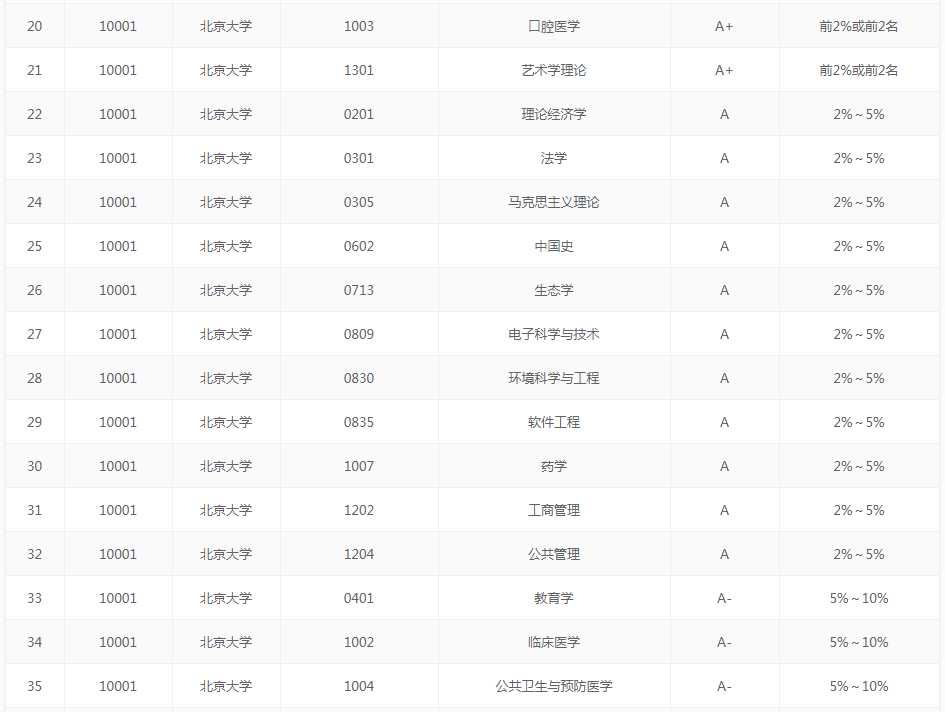The width and height of the screenshot is (945, 712).
Task: Select 北京大学 in row 34
Action: tap(226, 642)
